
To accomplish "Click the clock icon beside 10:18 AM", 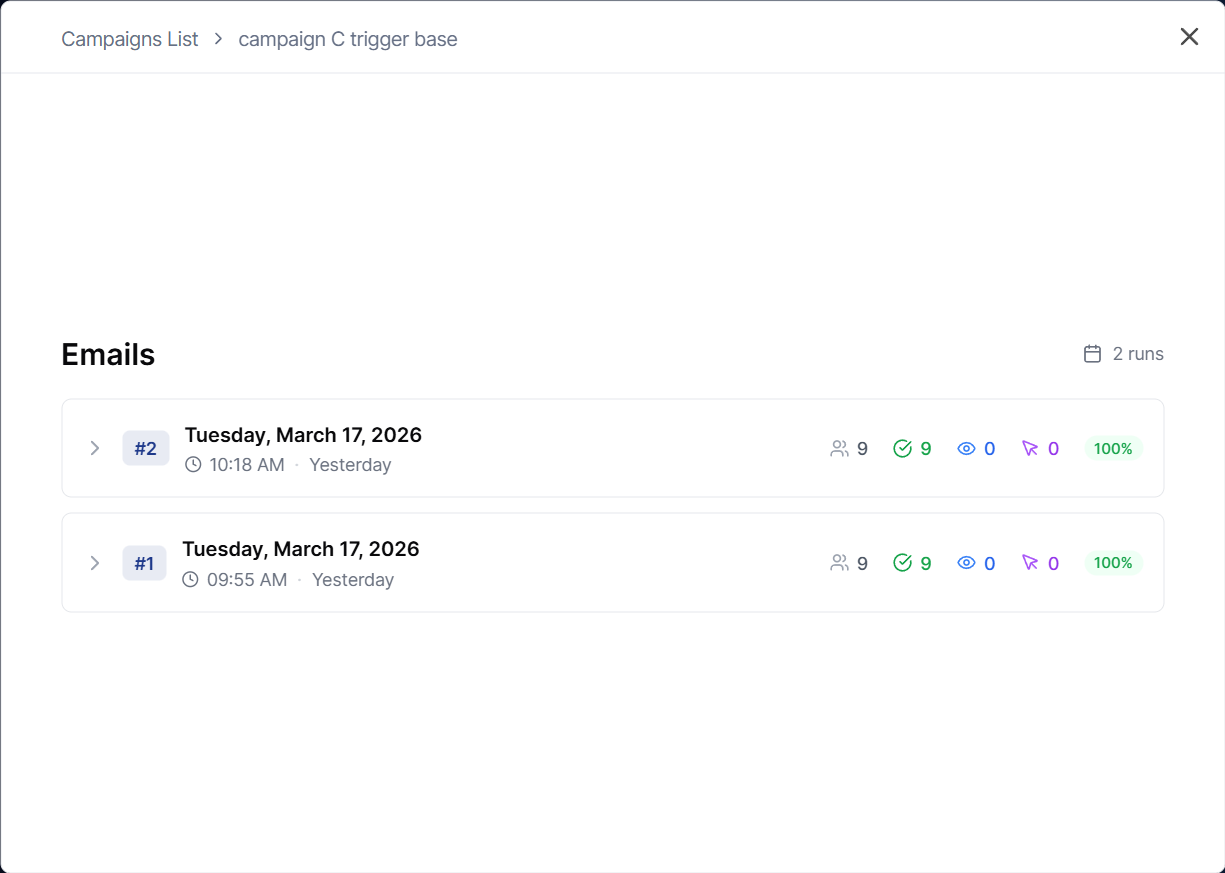I will pos(191,464).
